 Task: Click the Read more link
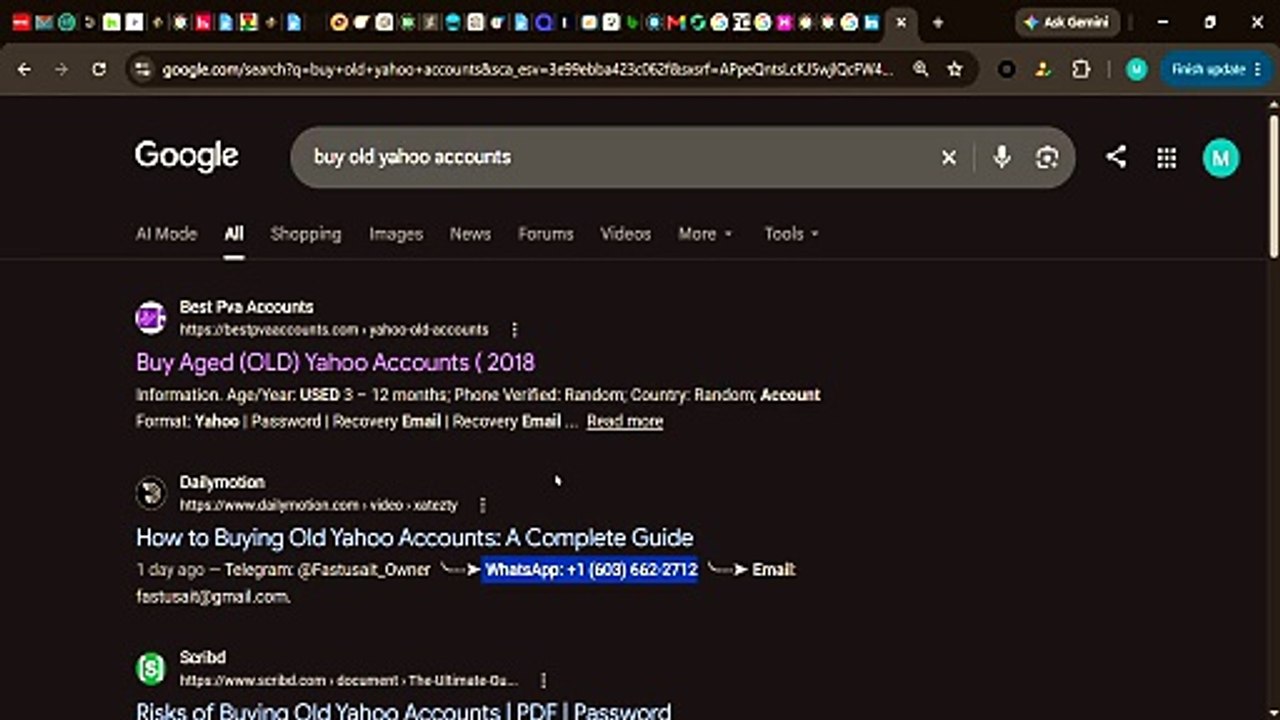[x=625, y=421]
